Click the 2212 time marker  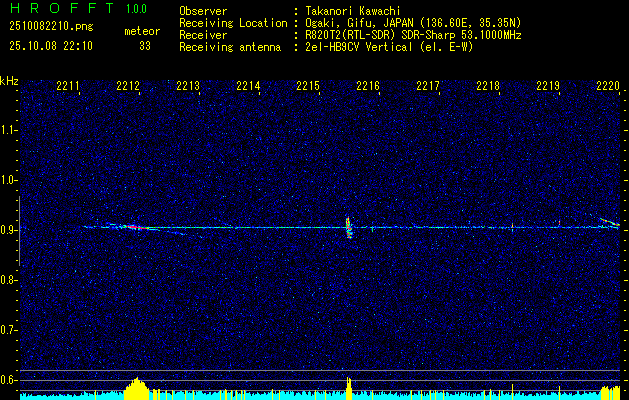tap(128, 85)
